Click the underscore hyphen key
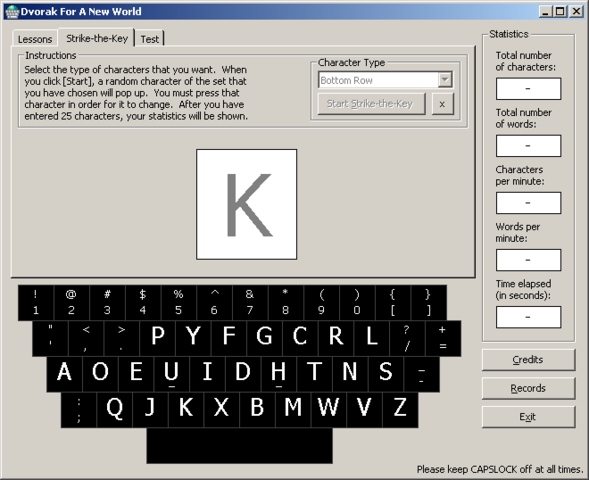The image size is (589, 480). click(x=421, y=374)
